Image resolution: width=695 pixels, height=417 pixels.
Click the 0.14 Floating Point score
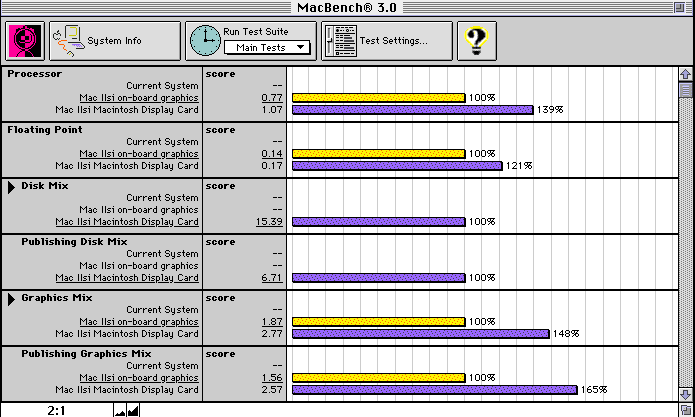coord(272,154)
